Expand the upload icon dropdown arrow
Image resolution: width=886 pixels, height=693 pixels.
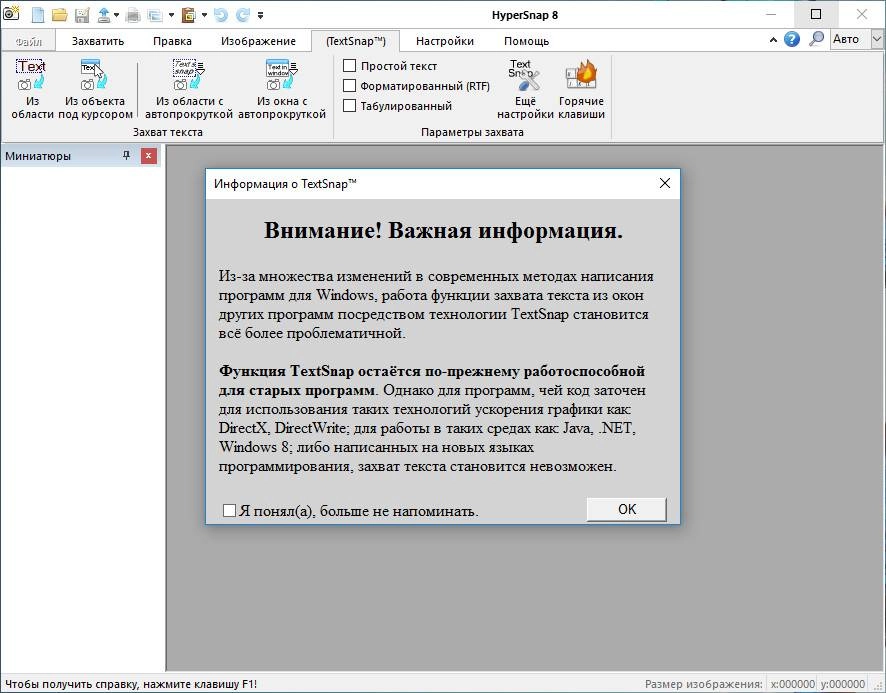tap(116, 15)
